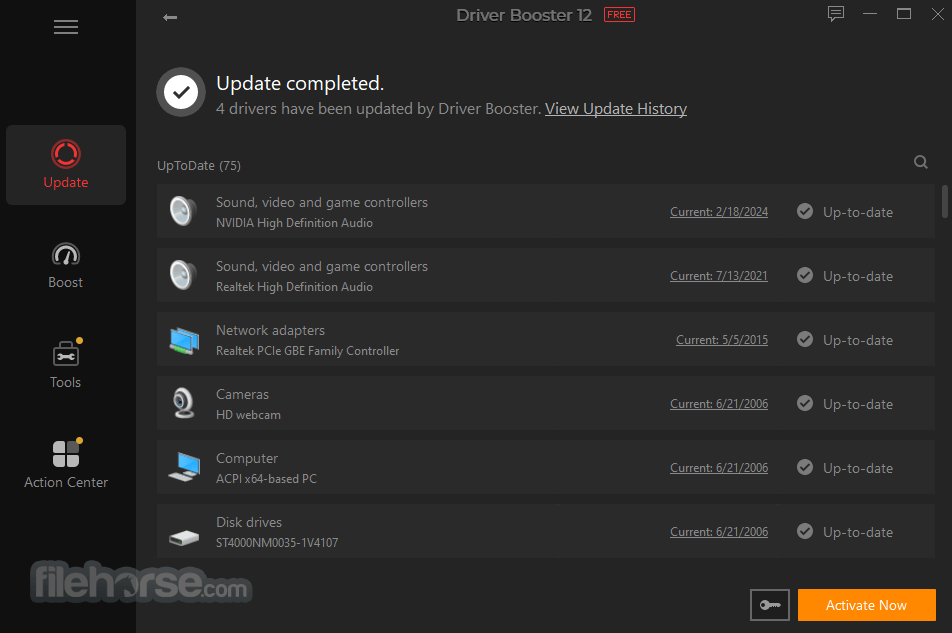Minimize the Driver Booster window
Image resolution: width=952 pixels, height=633 pixels.
pos(870,14)
